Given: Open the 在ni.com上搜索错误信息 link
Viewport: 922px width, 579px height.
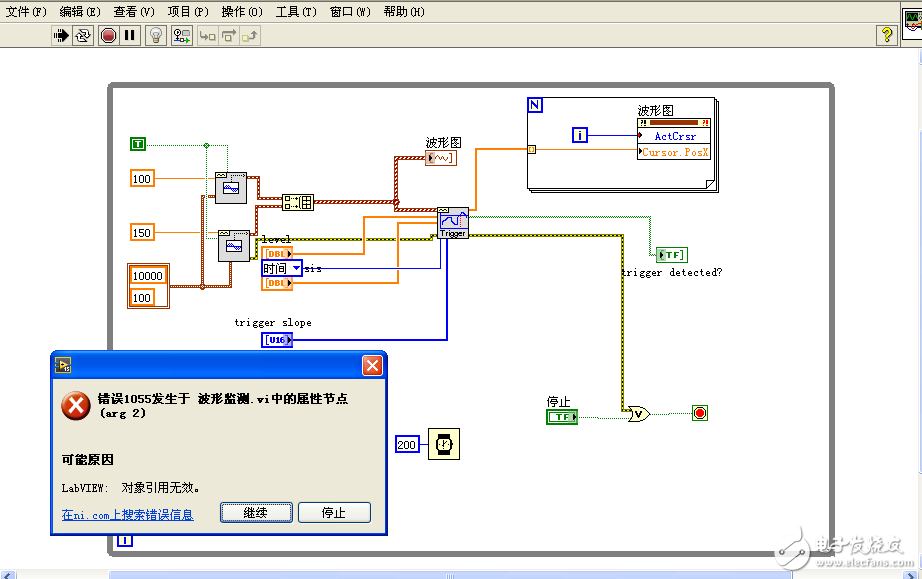Looking at the screenshot, I should coord(128,515).
